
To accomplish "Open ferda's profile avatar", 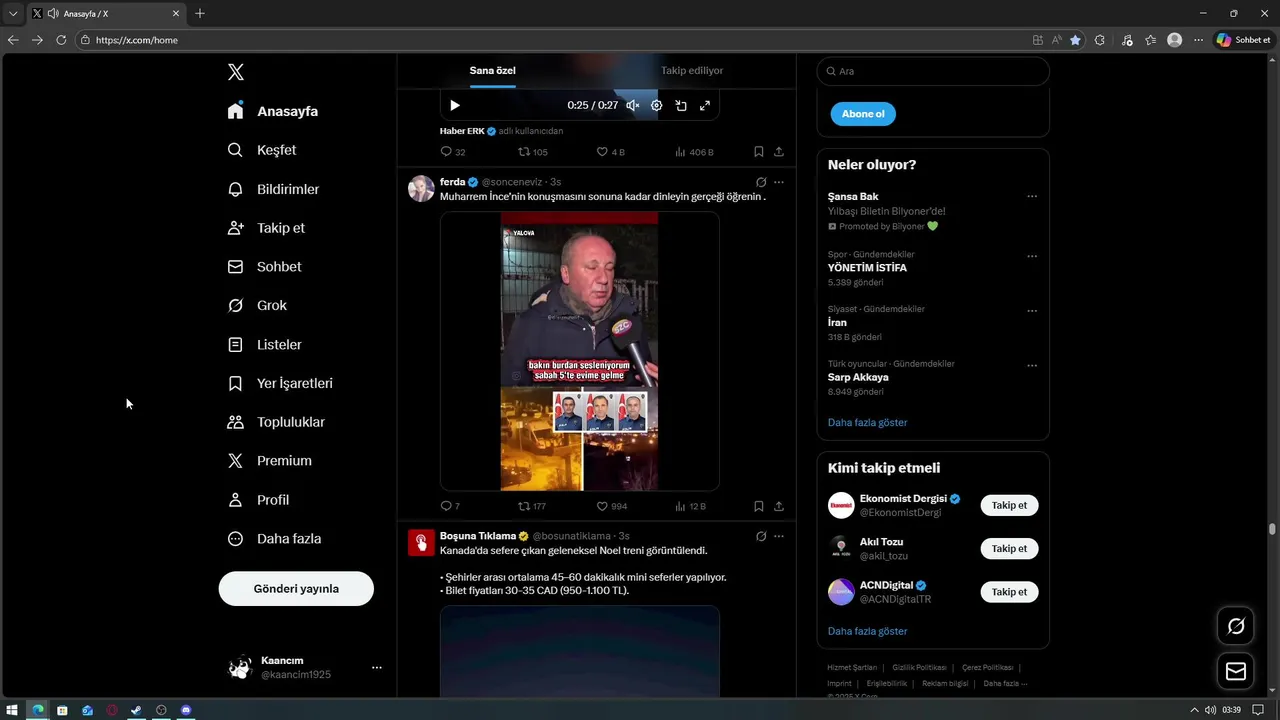I will [x=421, y=188].
